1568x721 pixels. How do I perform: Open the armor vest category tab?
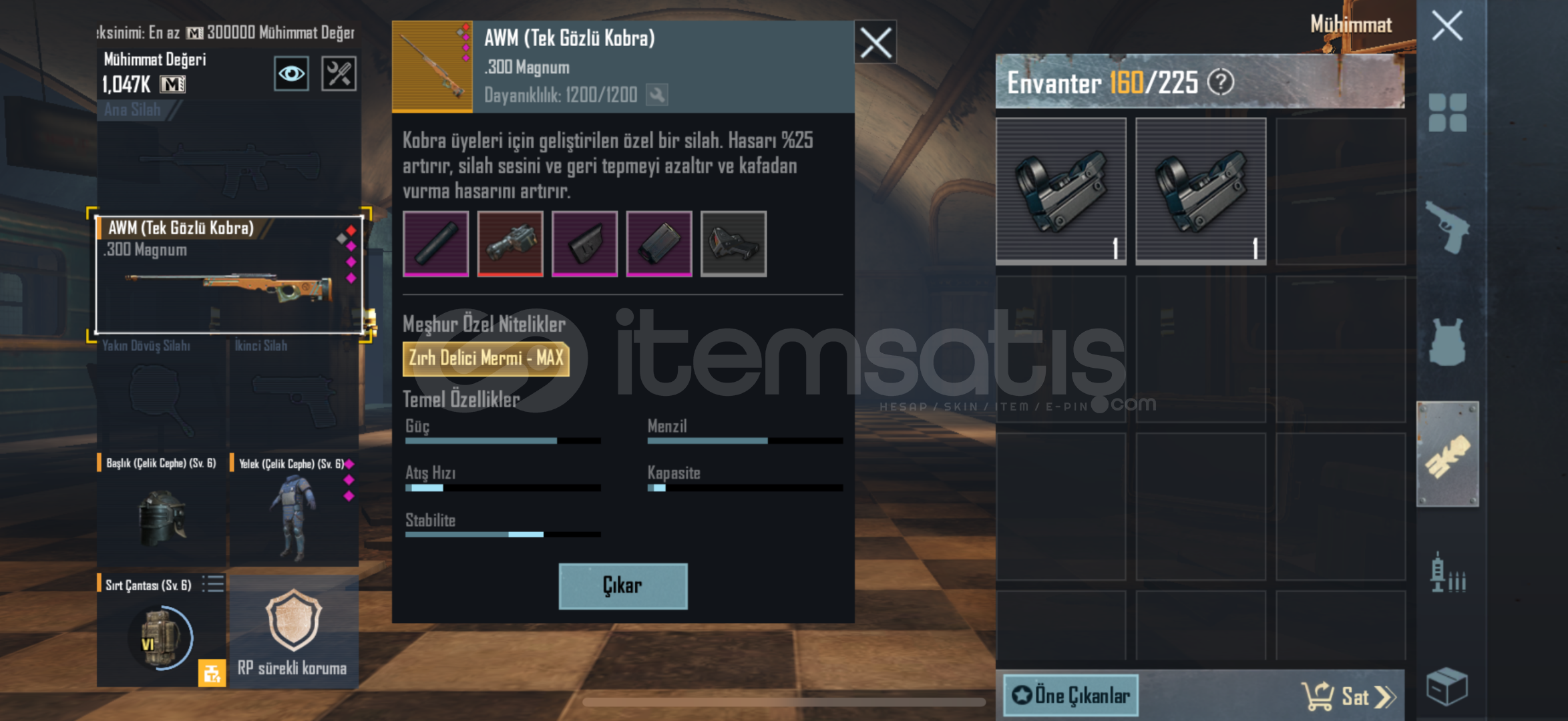pos(1448,342)
